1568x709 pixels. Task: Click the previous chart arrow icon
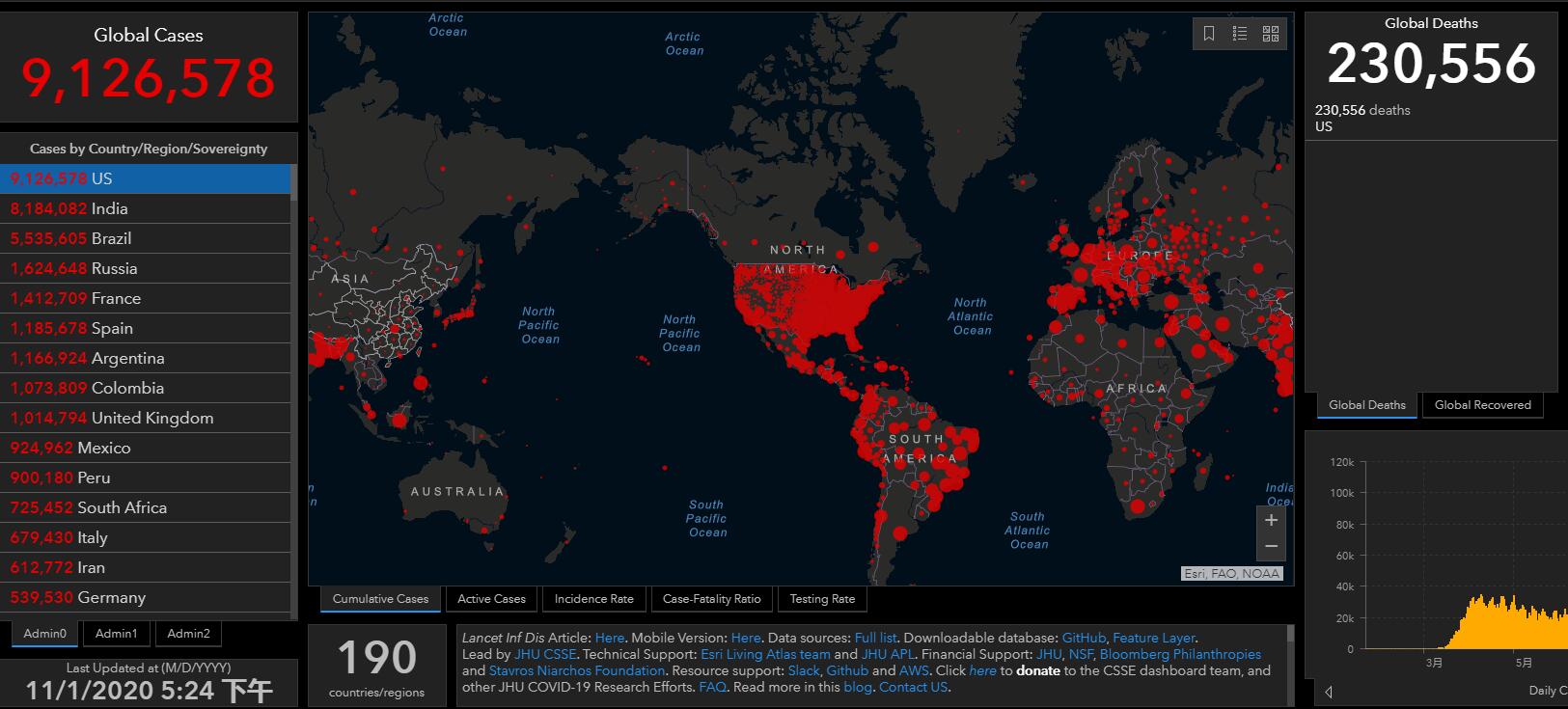(1329, 691)
